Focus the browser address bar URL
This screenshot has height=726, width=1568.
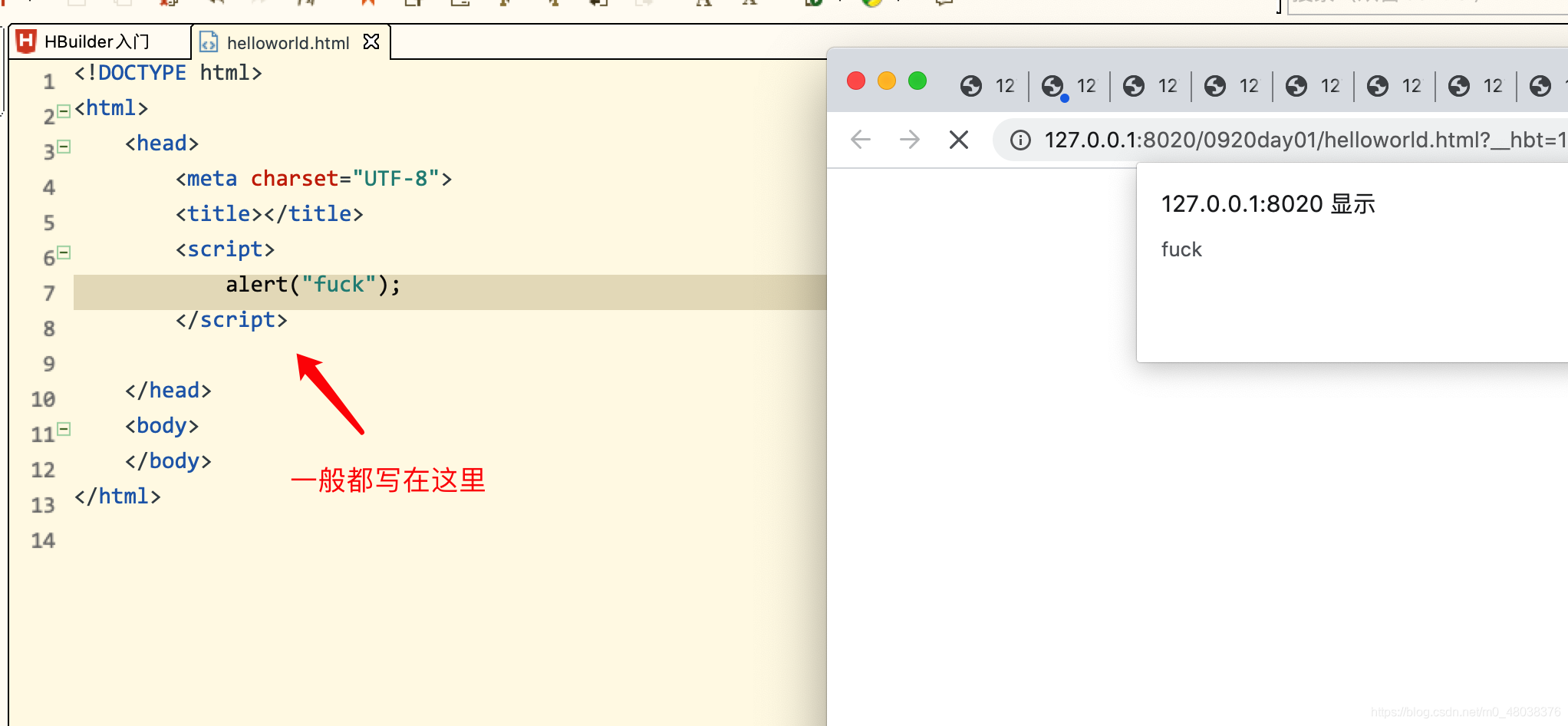coord(1306,140)
